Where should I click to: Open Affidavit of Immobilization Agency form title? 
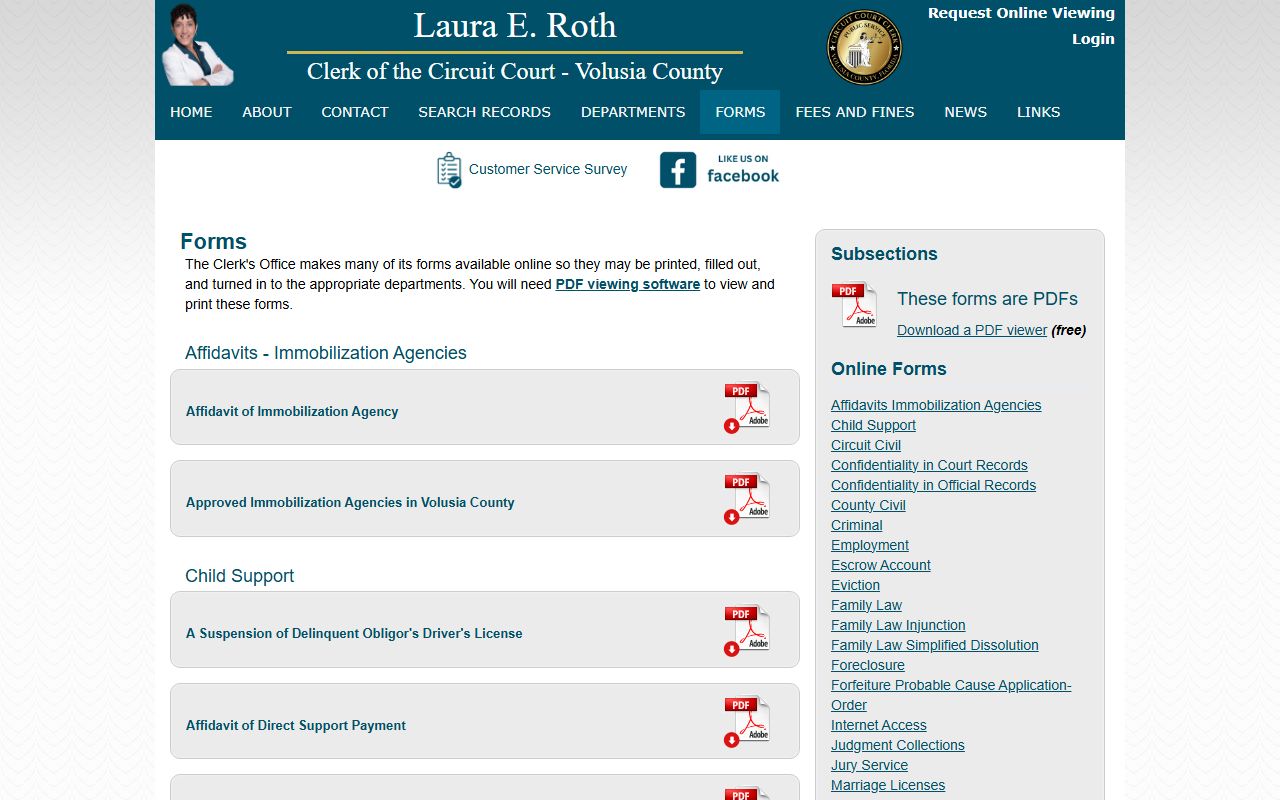292,411
